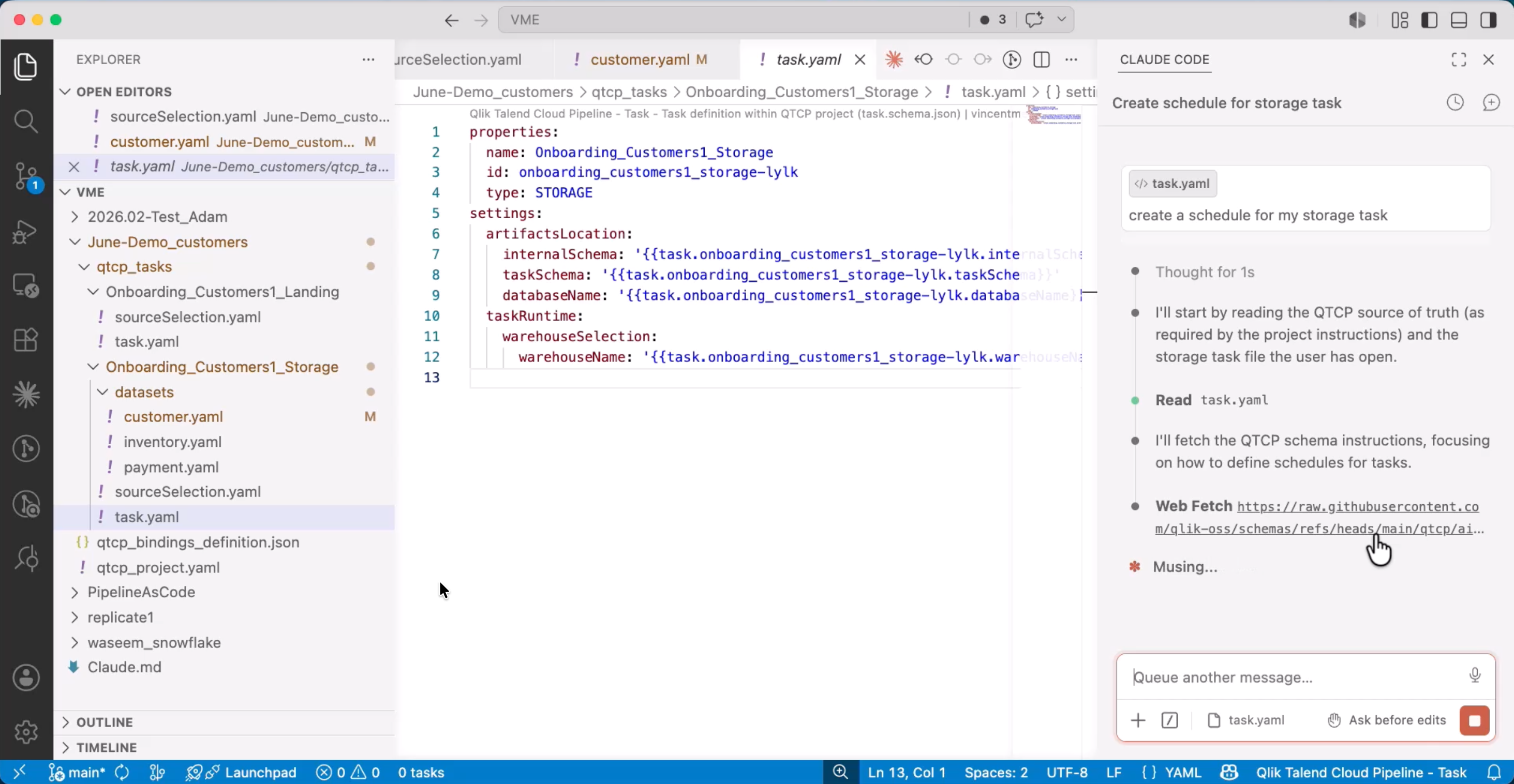Click the Claude spark icon in editor toolbar
The width and height of the screenshot is (1514, 784).
pyautogui.click(x=894, y=59)
